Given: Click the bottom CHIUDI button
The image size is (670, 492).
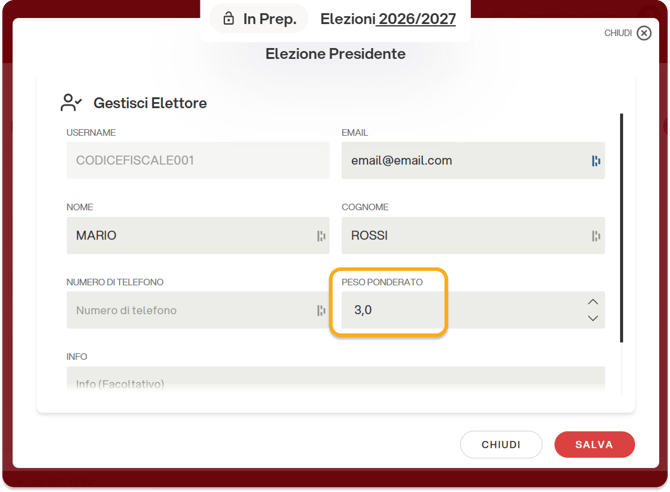Looking at the screenshot, I should pos(501,445).
